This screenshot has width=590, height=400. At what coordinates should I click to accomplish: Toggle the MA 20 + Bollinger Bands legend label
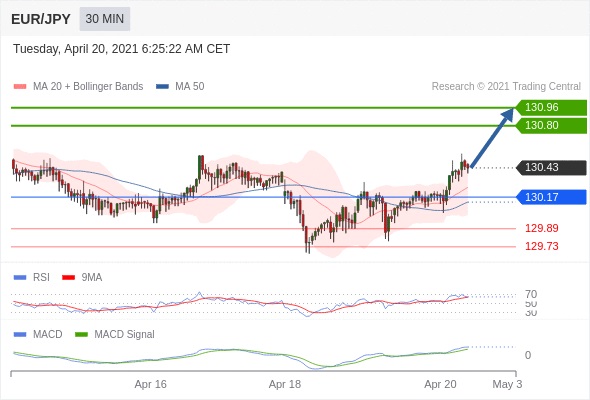(88, 87)
